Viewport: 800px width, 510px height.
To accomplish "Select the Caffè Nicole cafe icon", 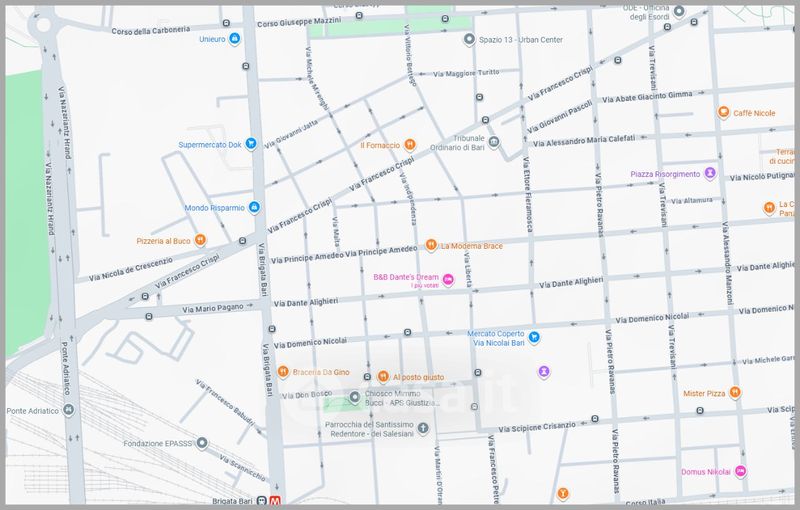I will 723,113.
